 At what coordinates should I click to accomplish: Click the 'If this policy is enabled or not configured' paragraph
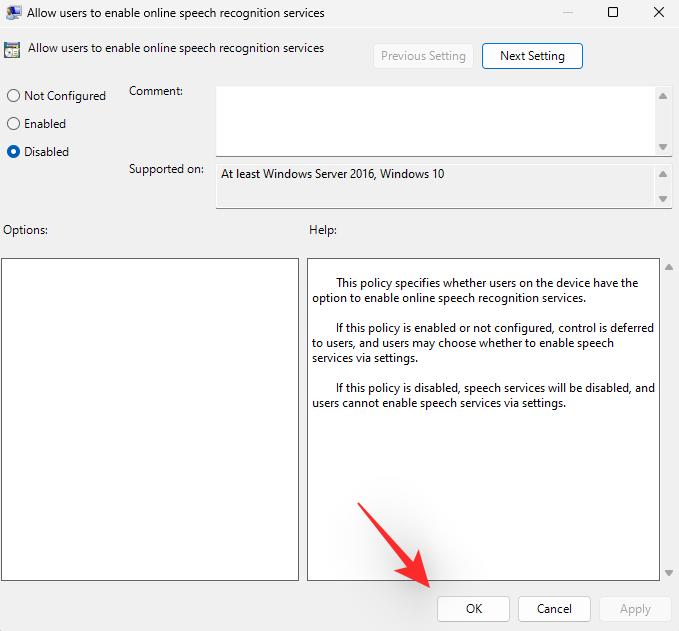(483, 343)
